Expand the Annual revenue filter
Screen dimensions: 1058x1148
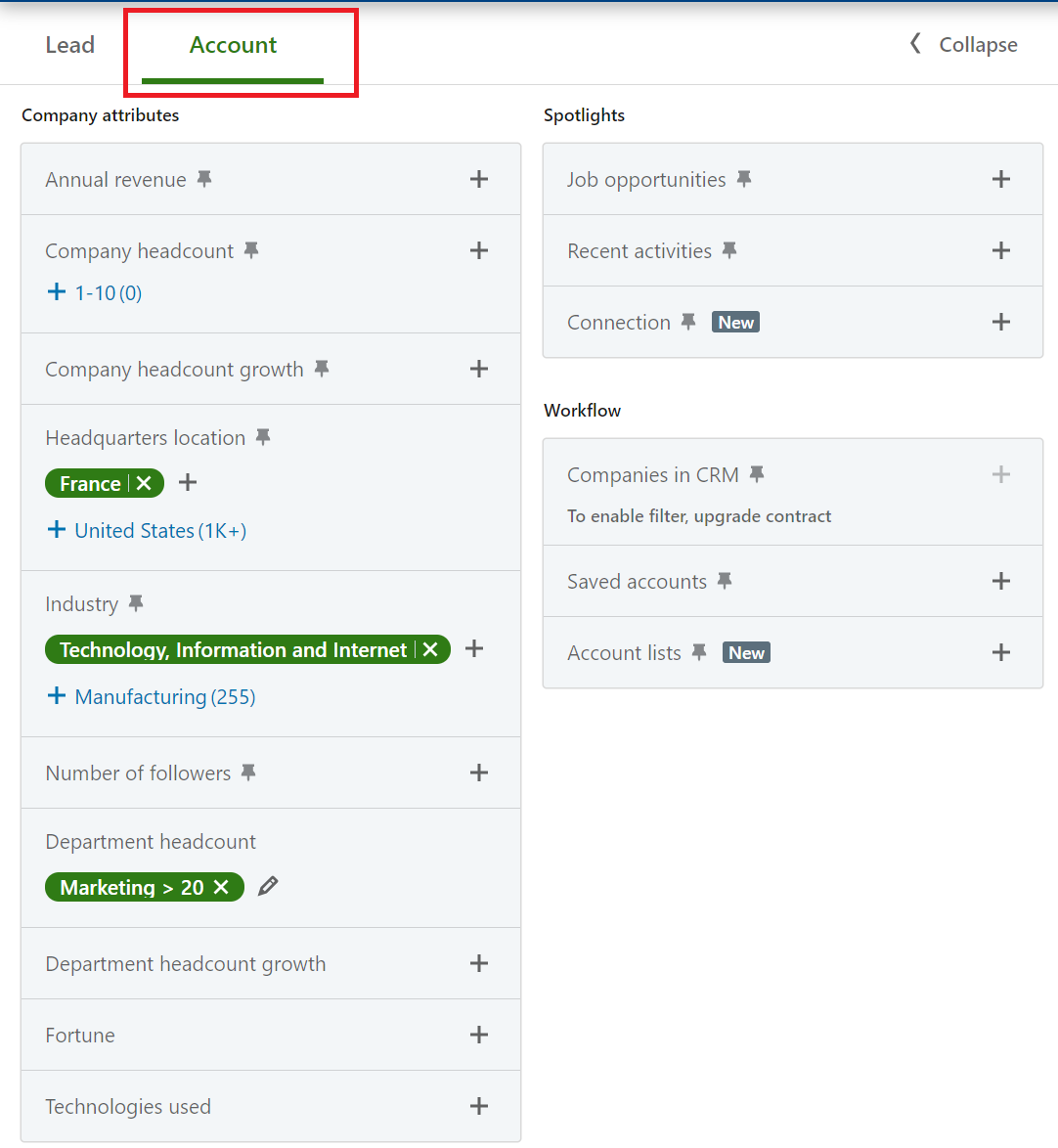[x=479, y=179]
